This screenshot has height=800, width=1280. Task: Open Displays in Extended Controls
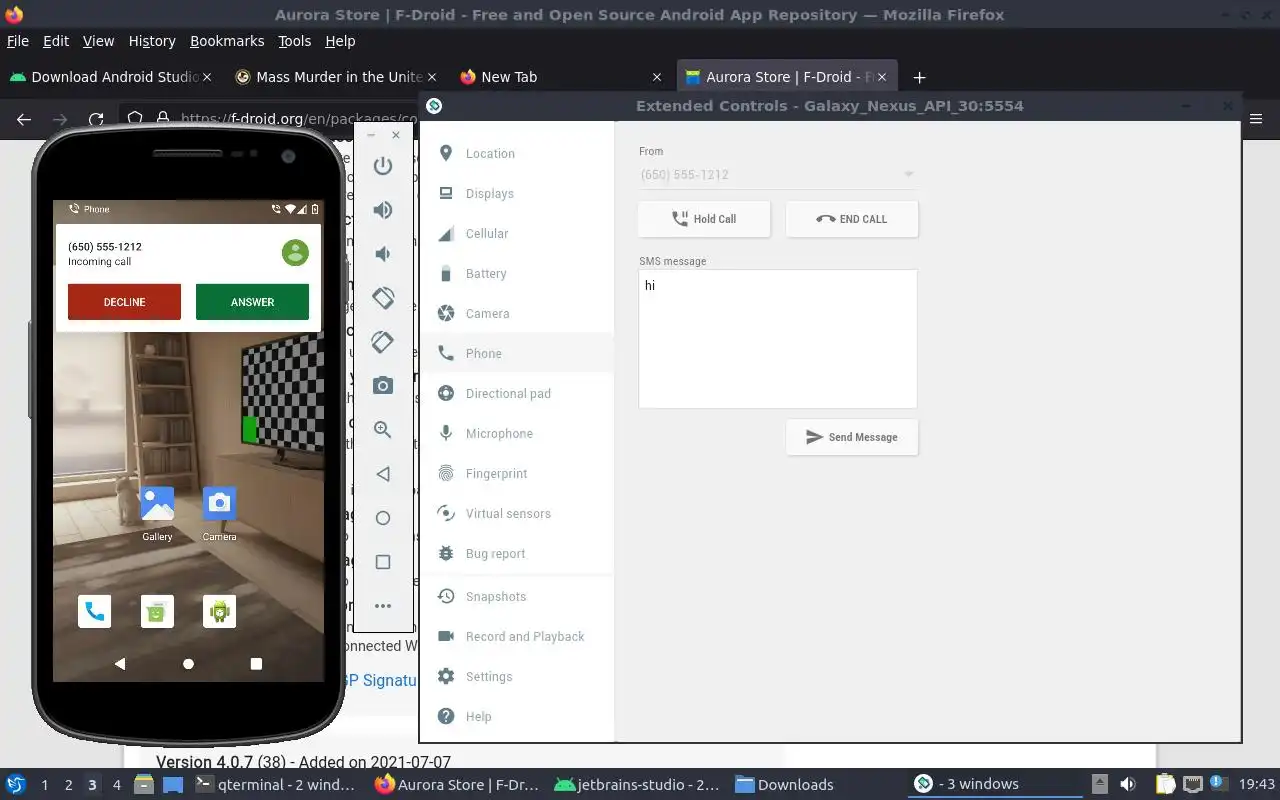516,193
